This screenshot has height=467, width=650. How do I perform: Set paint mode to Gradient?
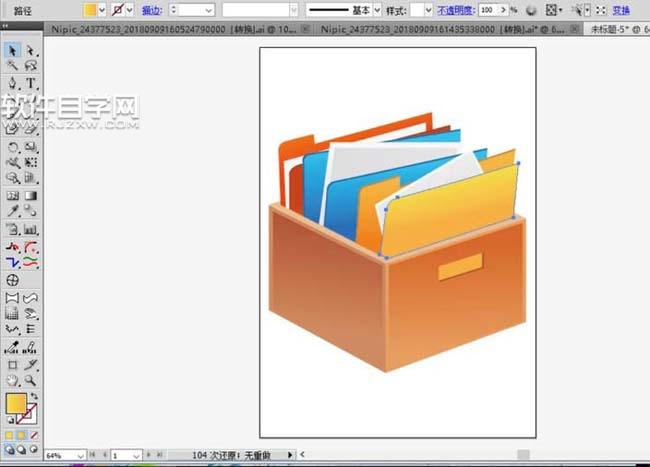[x=21, y=436]
